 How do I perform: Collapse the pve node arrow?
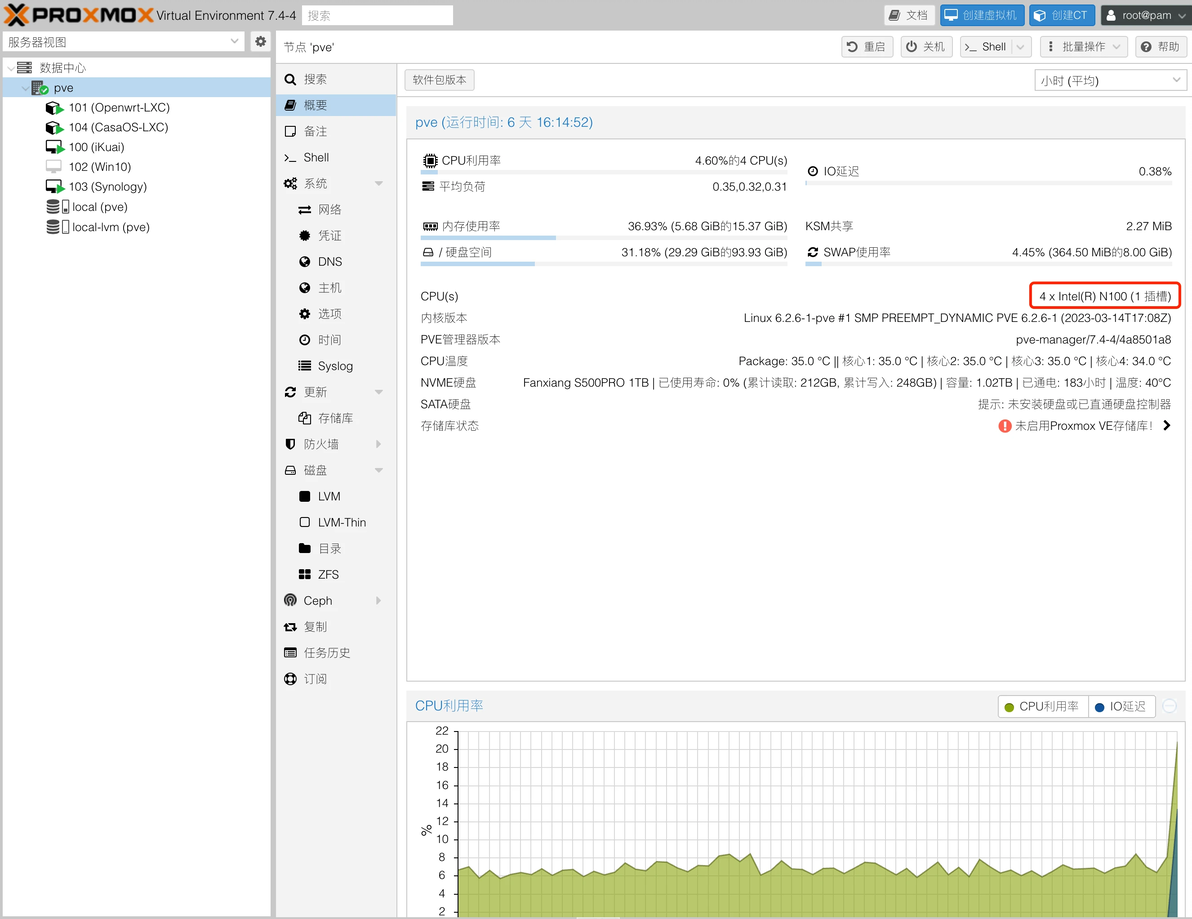point(25,88)
